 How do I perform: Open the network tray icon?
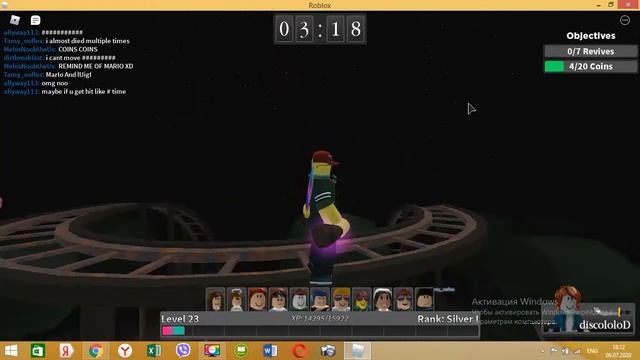point(577,351)
